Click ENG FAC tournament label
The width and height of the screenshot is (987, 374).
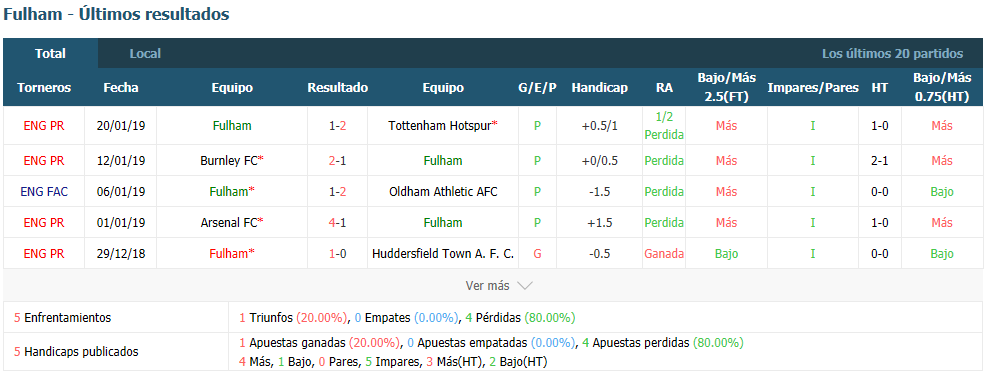point(44,191)
